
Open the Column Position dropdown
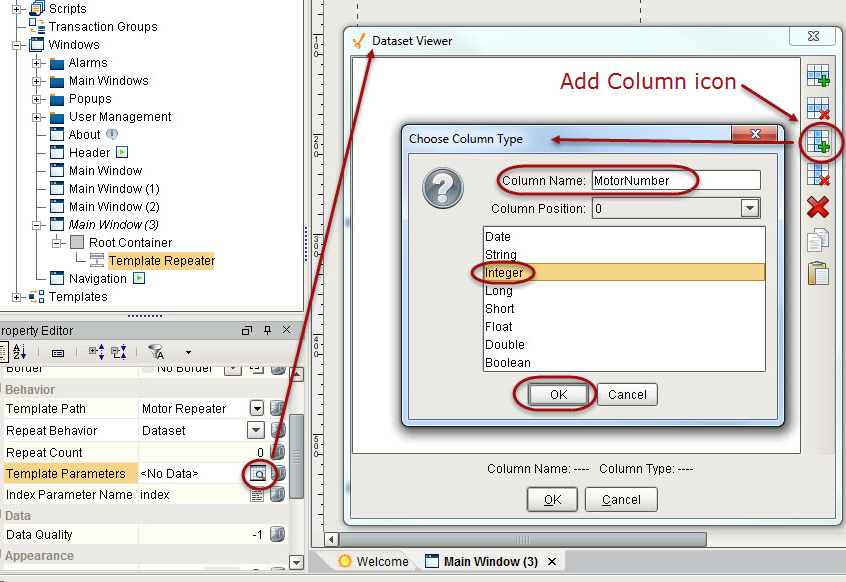(x=750, y=209)
